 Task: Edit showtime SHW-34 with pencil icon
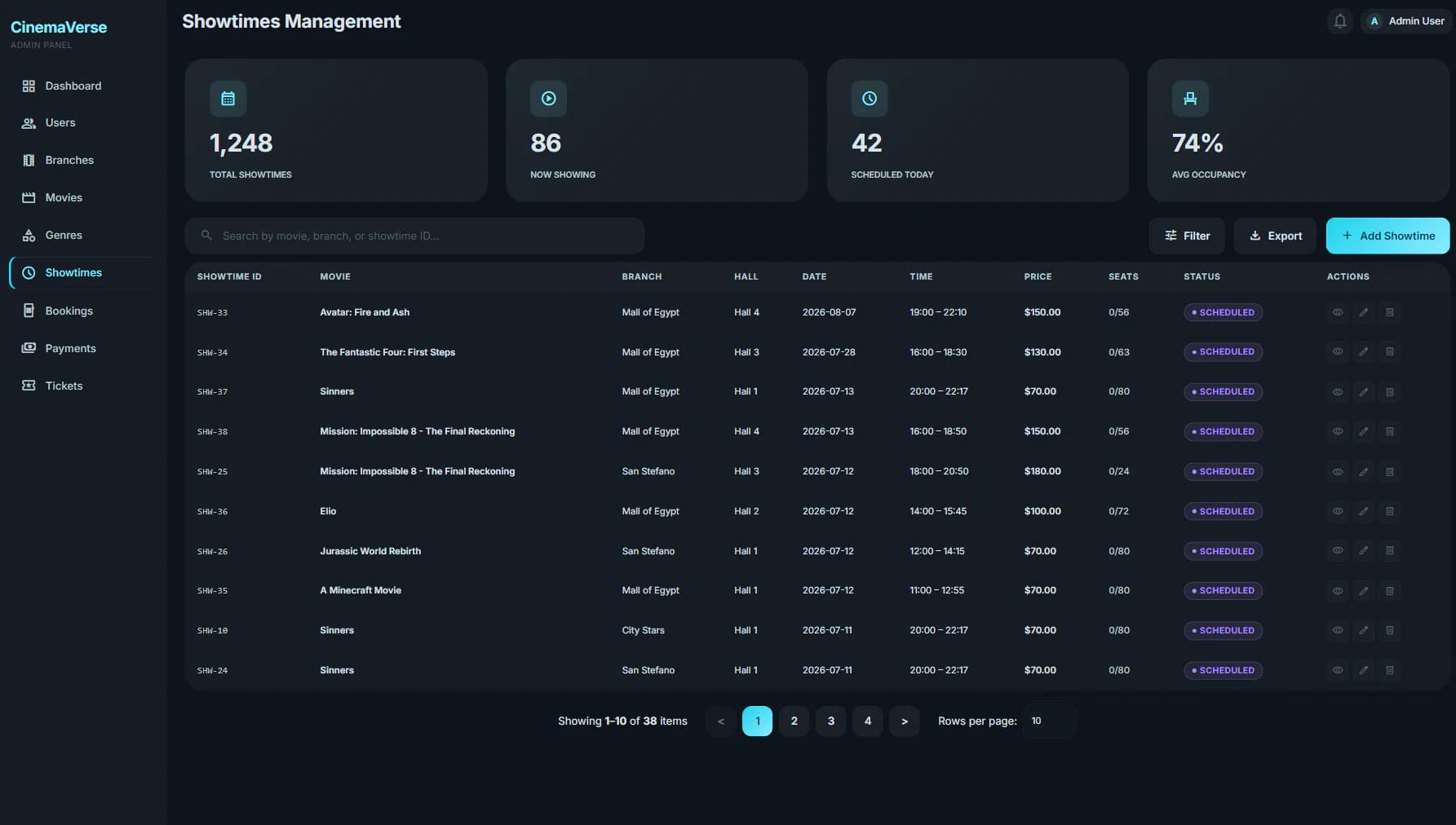tap(1364, 352)
